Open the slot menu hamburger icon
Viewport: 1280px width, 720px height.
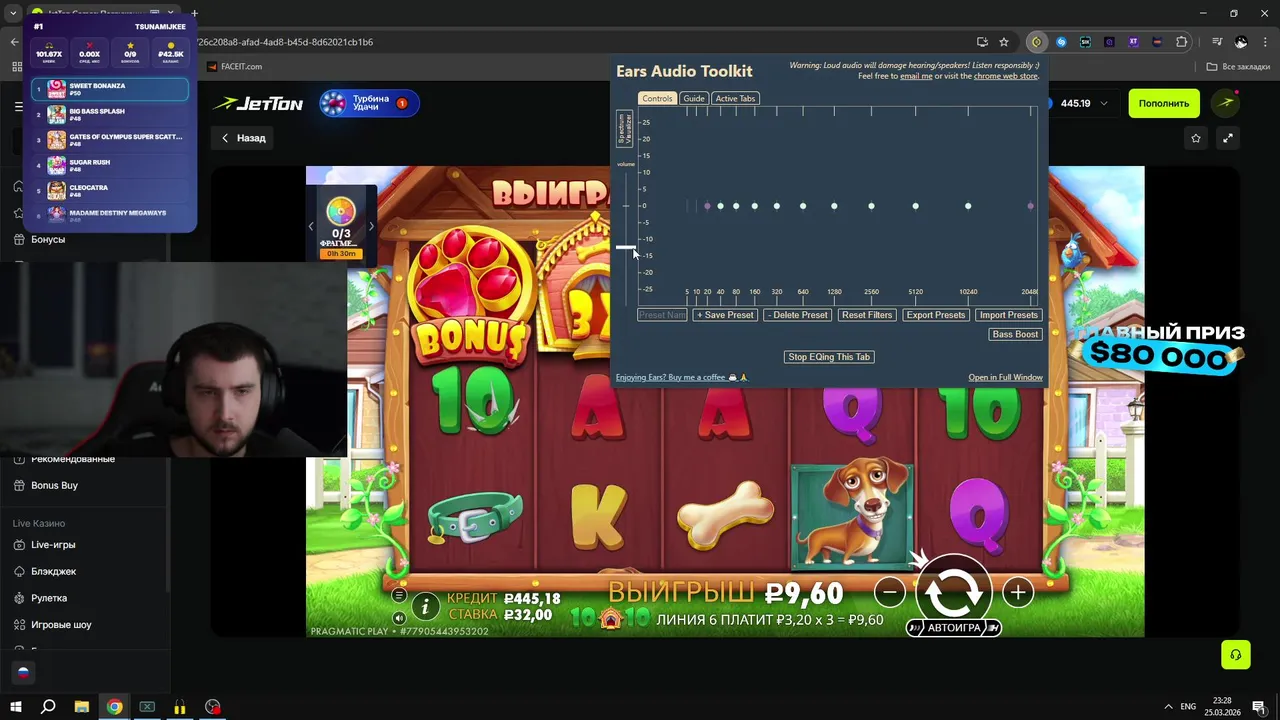(399, 595)
